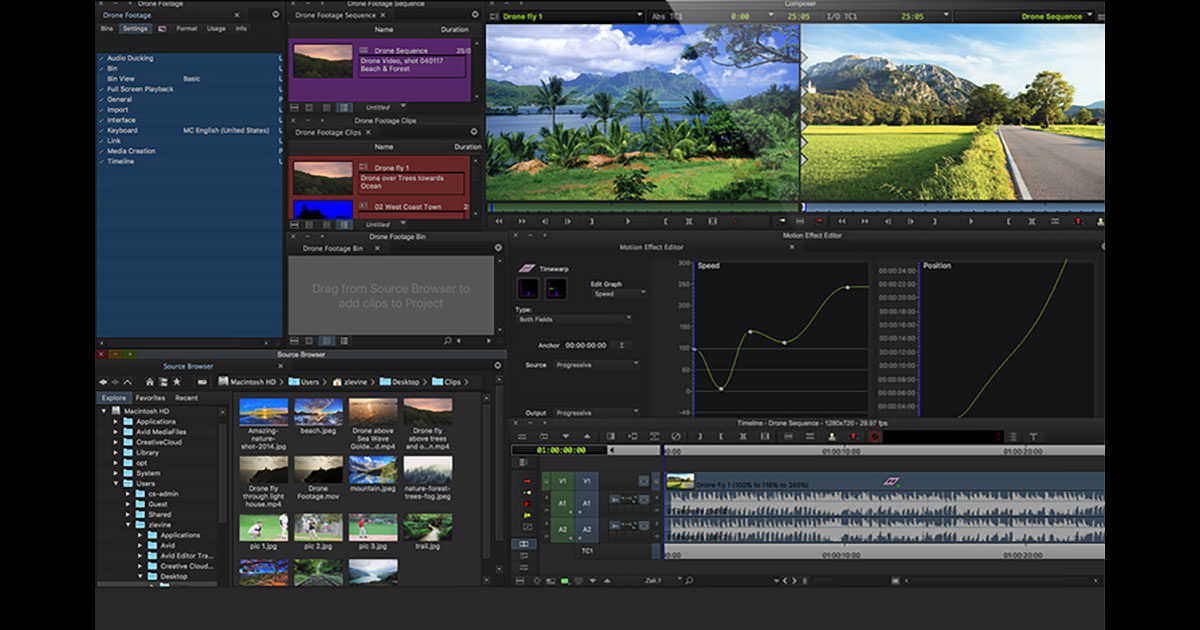
Task: Click the Favorites star icon in Source Browser
Action: click(x=177, y=382)
